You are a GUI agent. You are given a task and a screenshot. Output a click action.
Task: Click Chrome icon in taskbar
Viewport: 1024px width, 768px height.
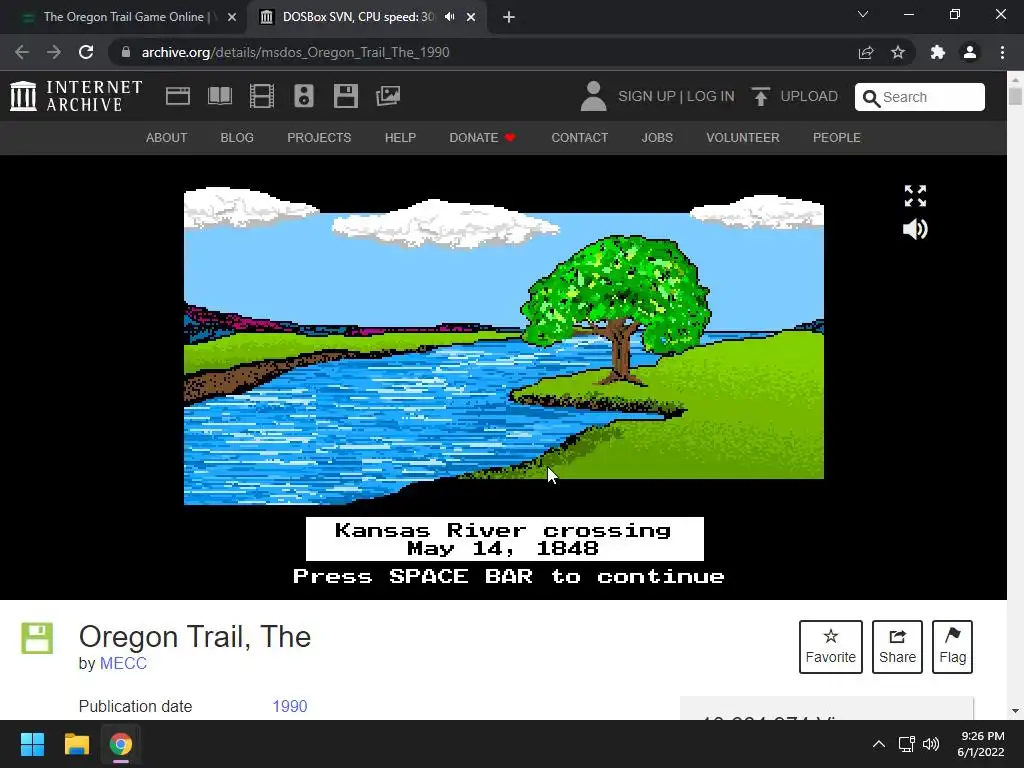tap(121, 744)
